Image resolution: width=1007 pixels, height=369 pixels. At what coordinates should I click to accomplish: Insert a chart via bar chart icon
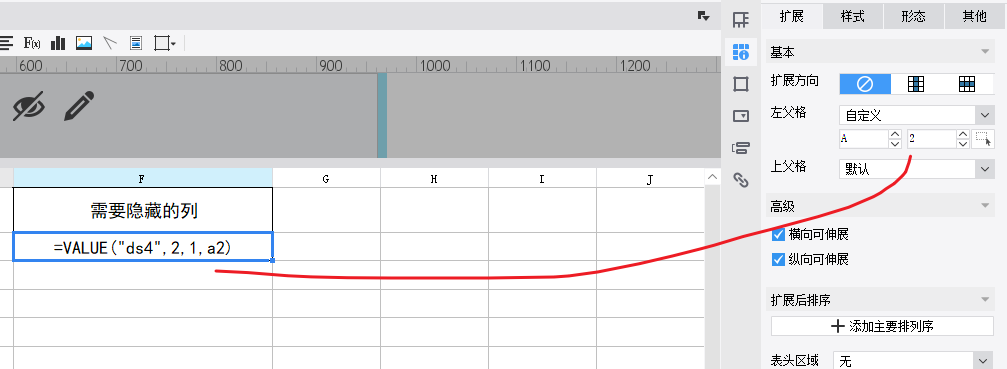click(x=58, y=44)
